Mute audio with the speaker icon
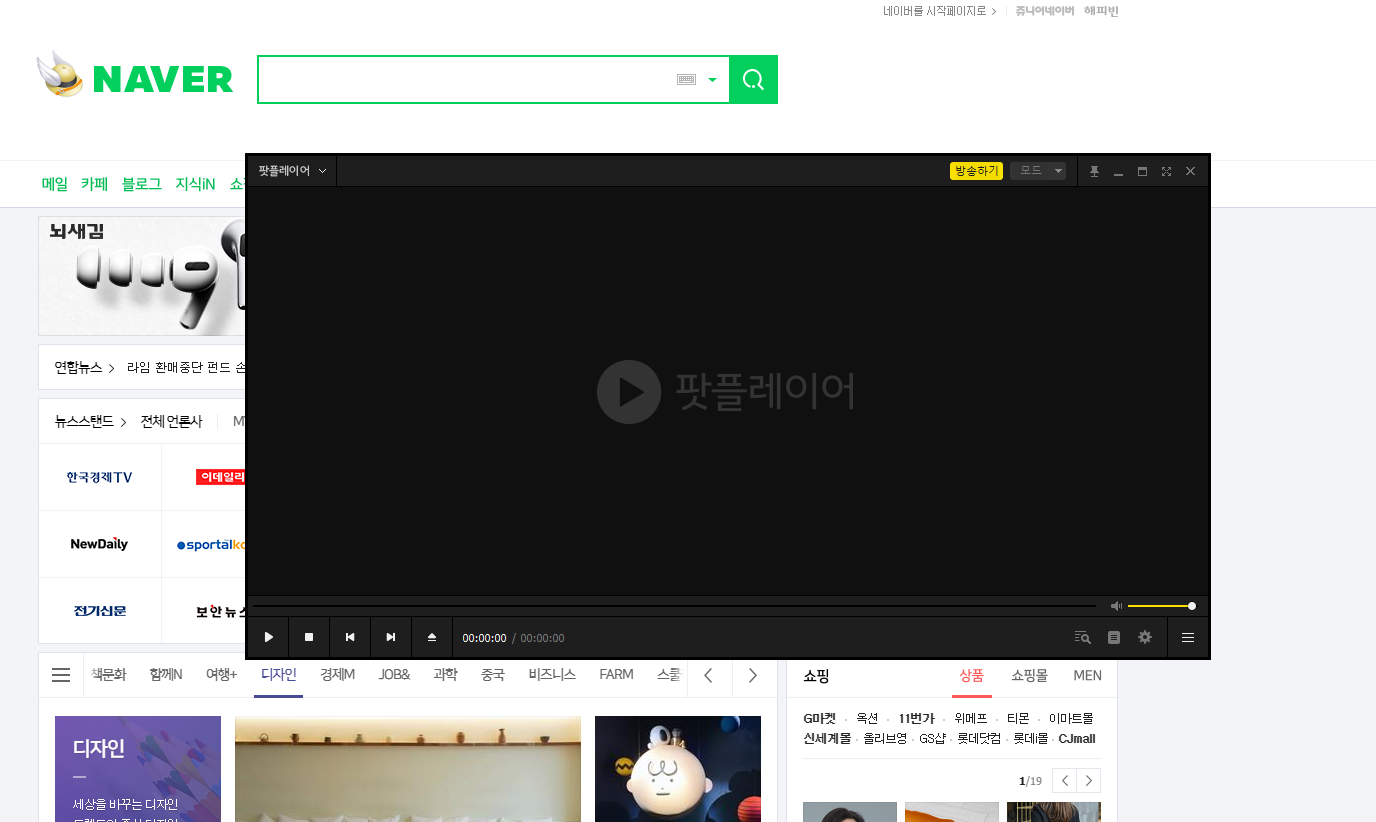This screenshot has height=822, width=1376. [1116, 606]
